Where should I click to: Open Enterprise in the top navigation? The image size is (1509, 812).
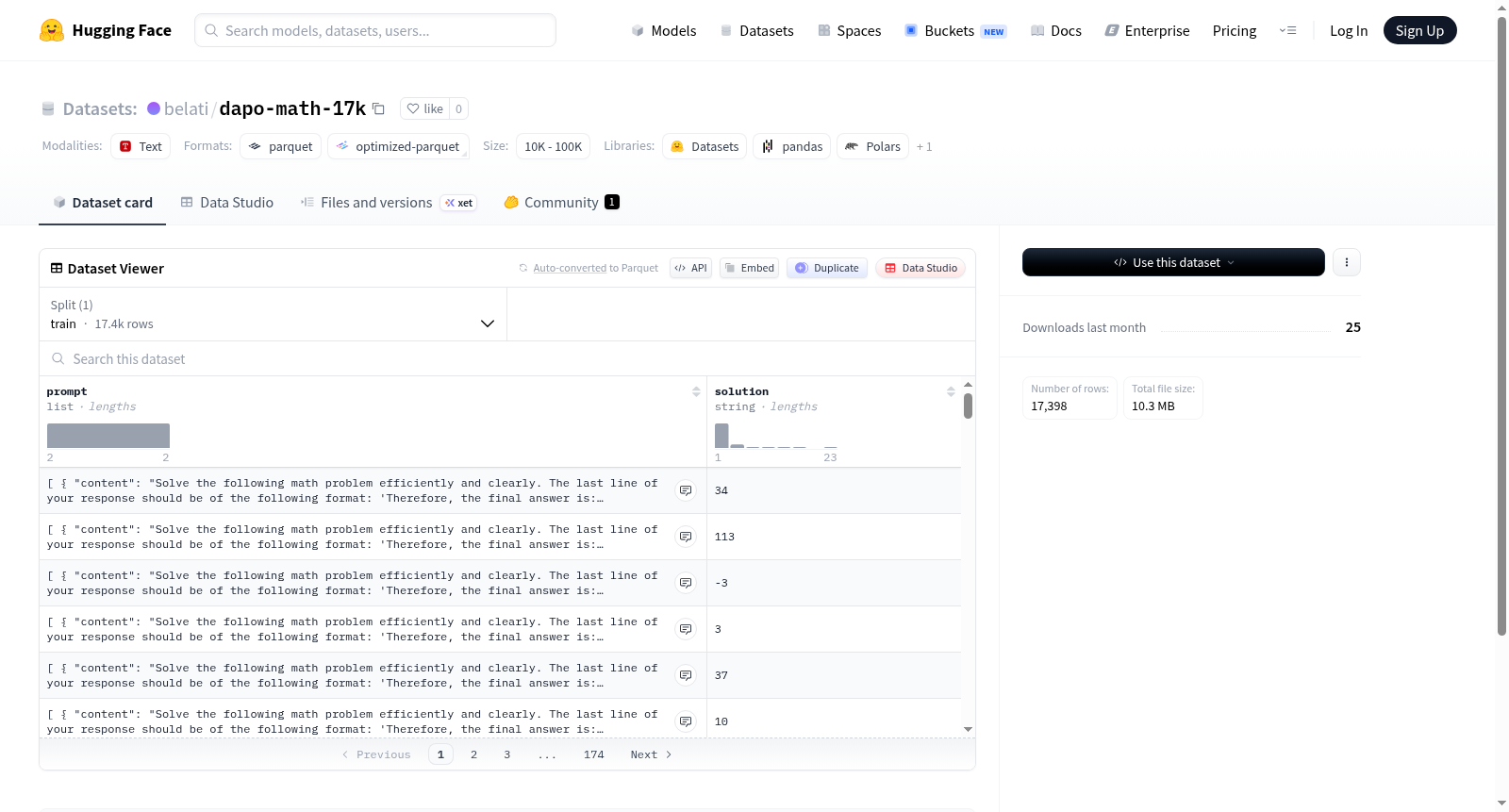coord(1147,30)
